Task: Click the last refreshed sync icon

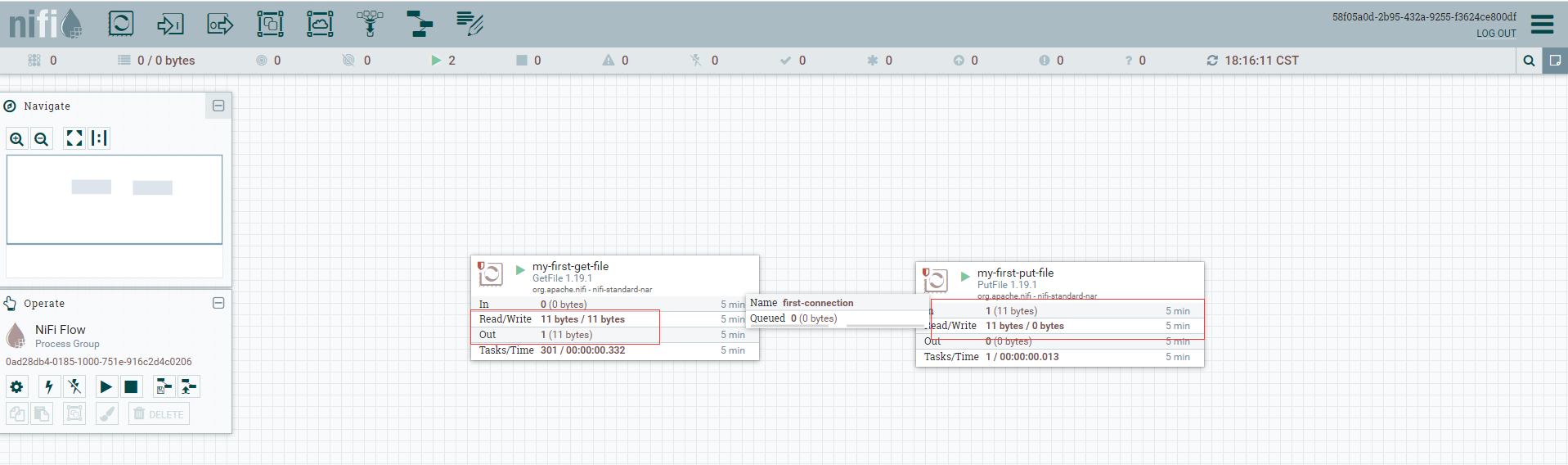Action: click(1212, 61)
